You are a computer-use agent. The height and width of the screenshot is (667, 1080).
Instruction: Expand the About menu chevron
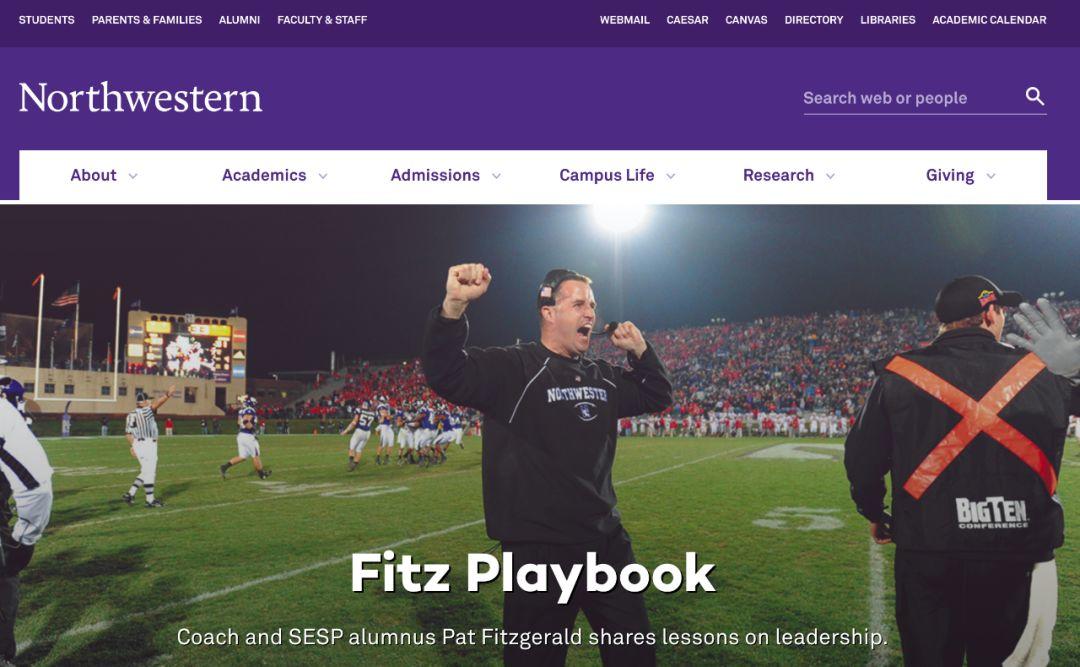[x=133, y=176]
